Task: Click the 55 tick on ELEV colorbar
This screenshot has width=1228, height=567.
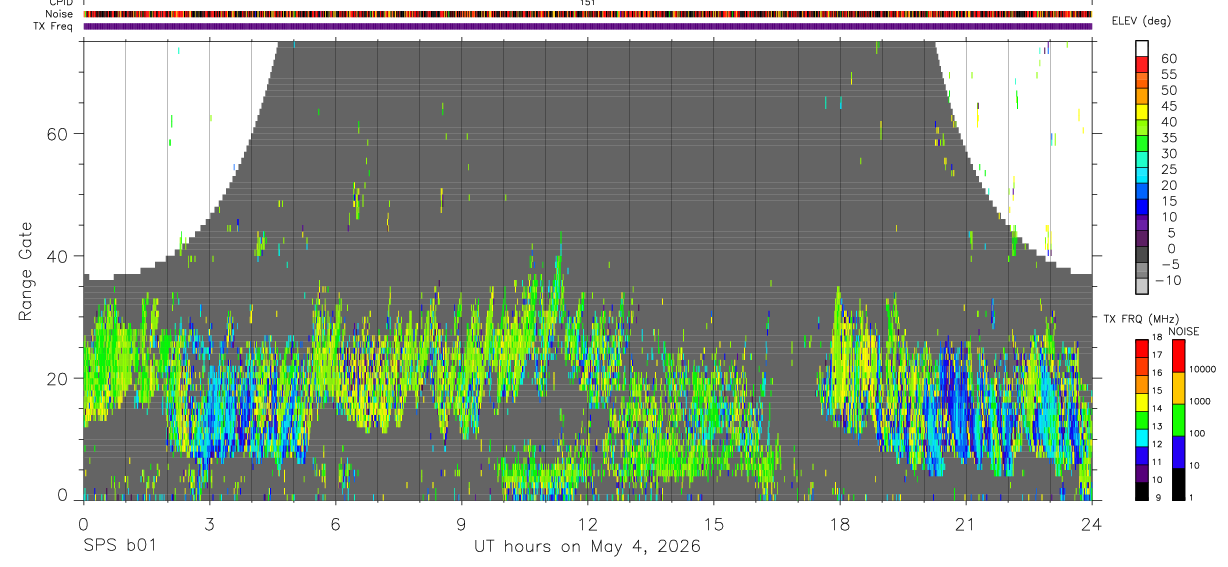Action: (1167, 74)
